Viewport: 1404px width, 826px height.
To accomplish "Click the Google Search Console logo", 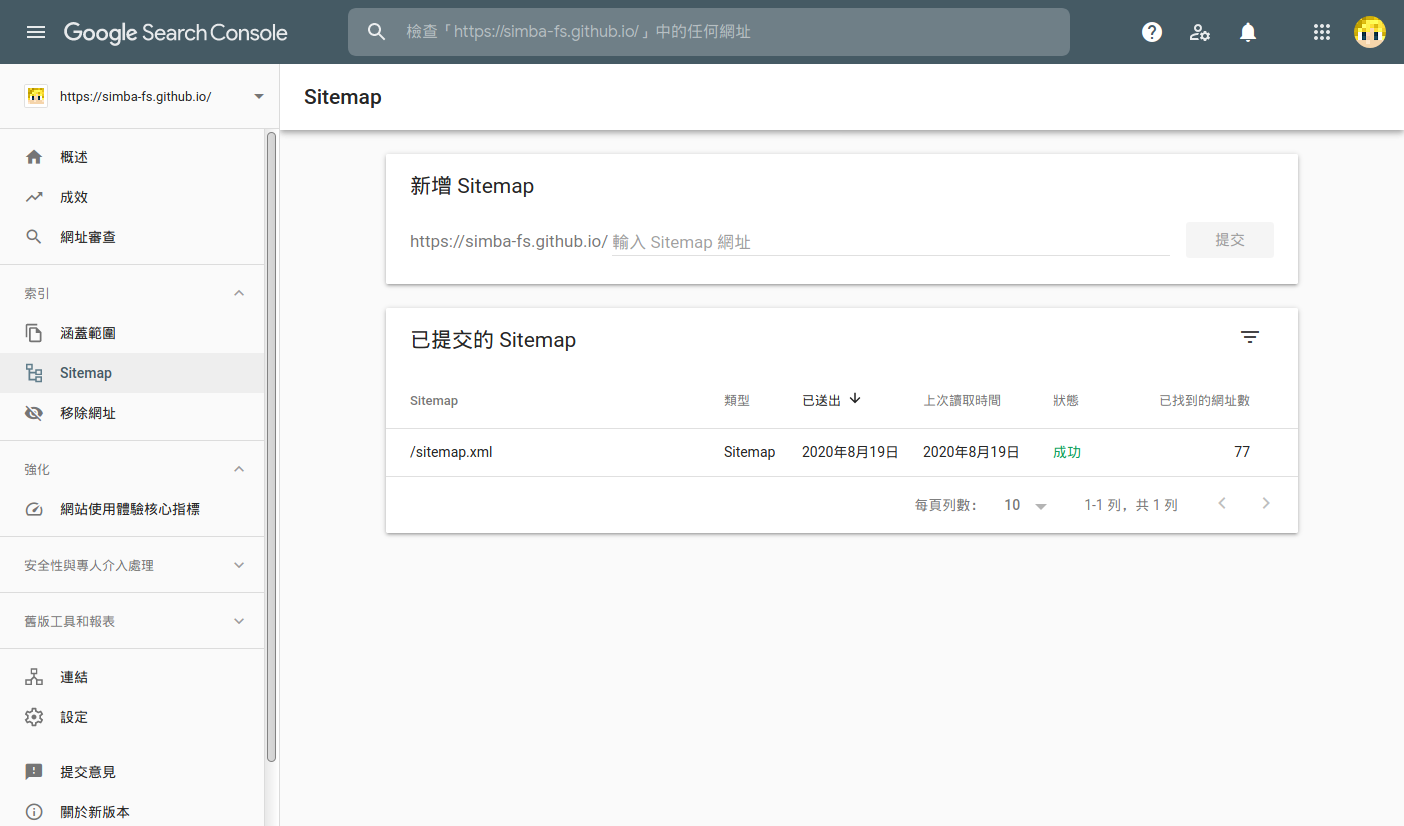I will tap(176, 32).
